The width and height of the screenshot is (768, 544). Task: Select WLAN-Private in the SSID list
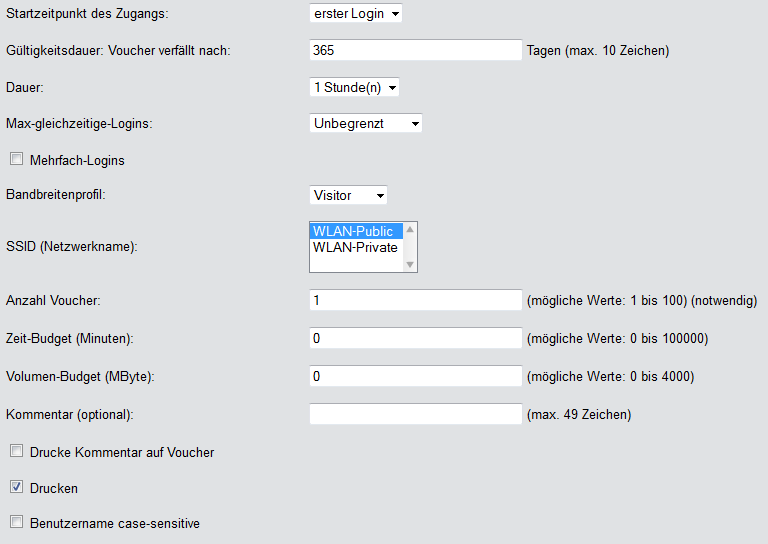(x=355, y=247)
